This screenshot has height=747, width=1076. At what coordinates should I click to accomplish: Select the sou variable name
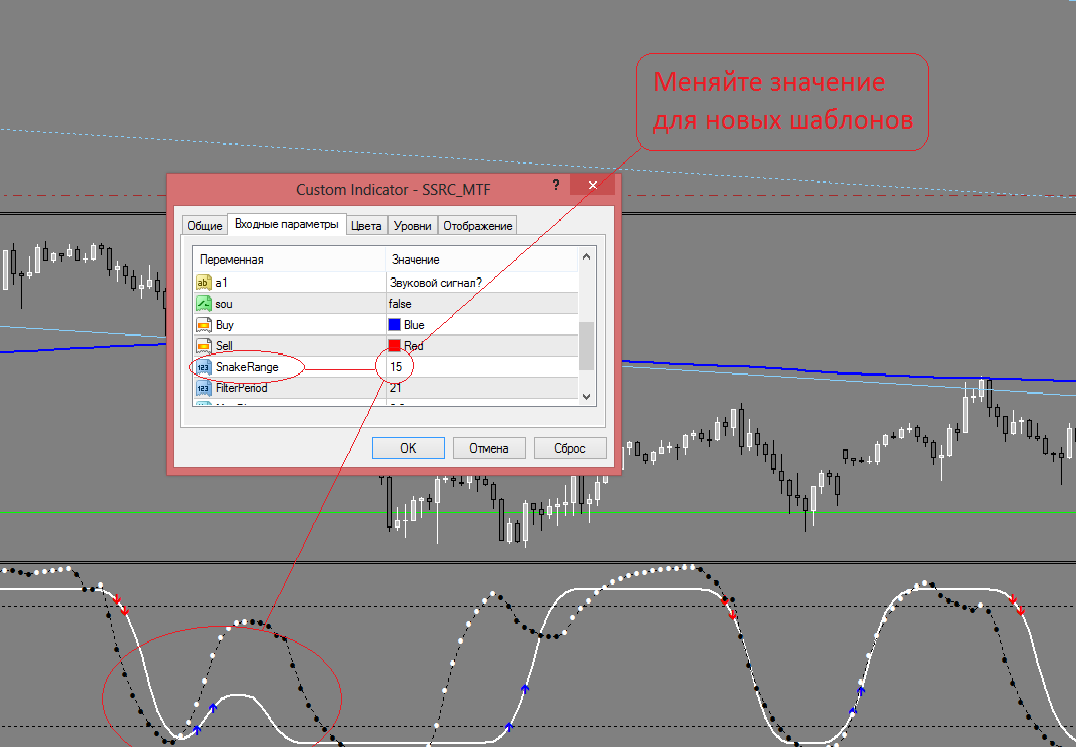click(224, 304)
